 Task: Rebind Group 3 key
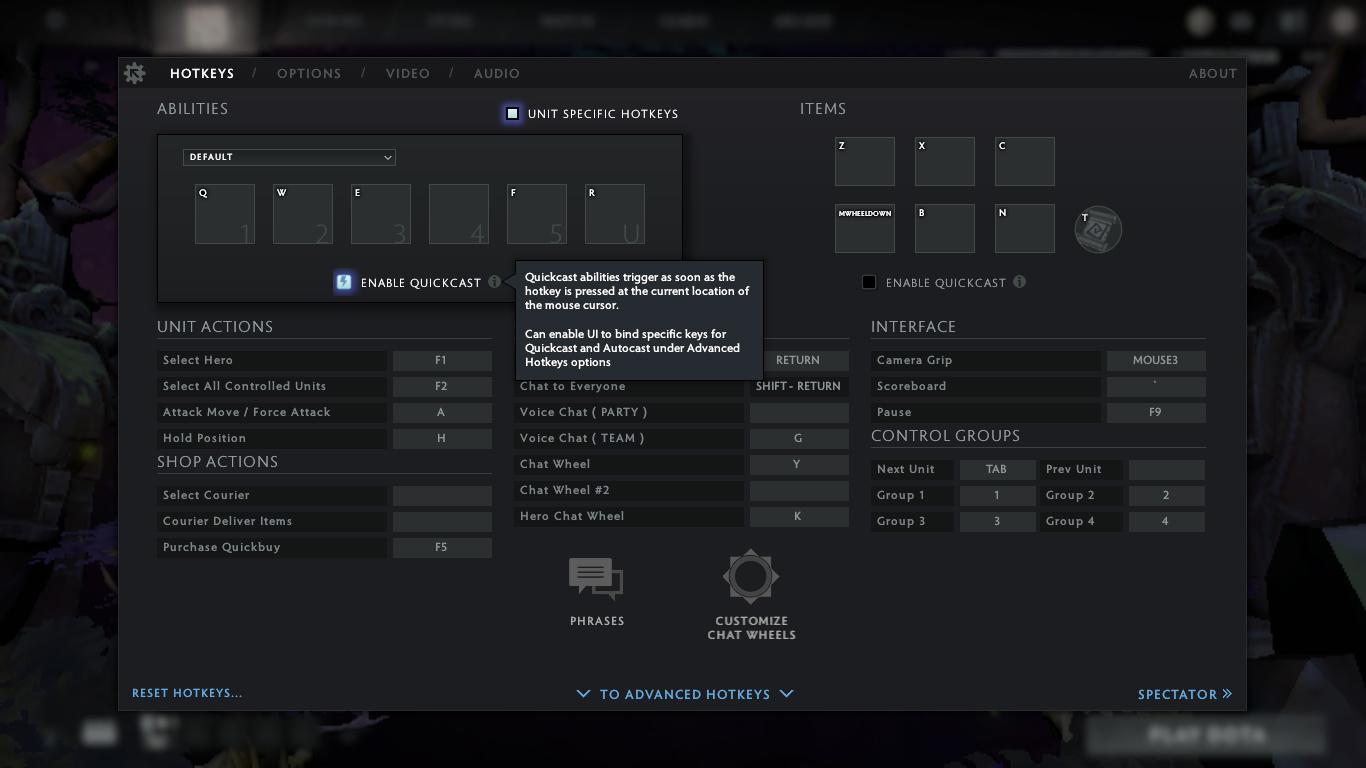coord(997,521)
